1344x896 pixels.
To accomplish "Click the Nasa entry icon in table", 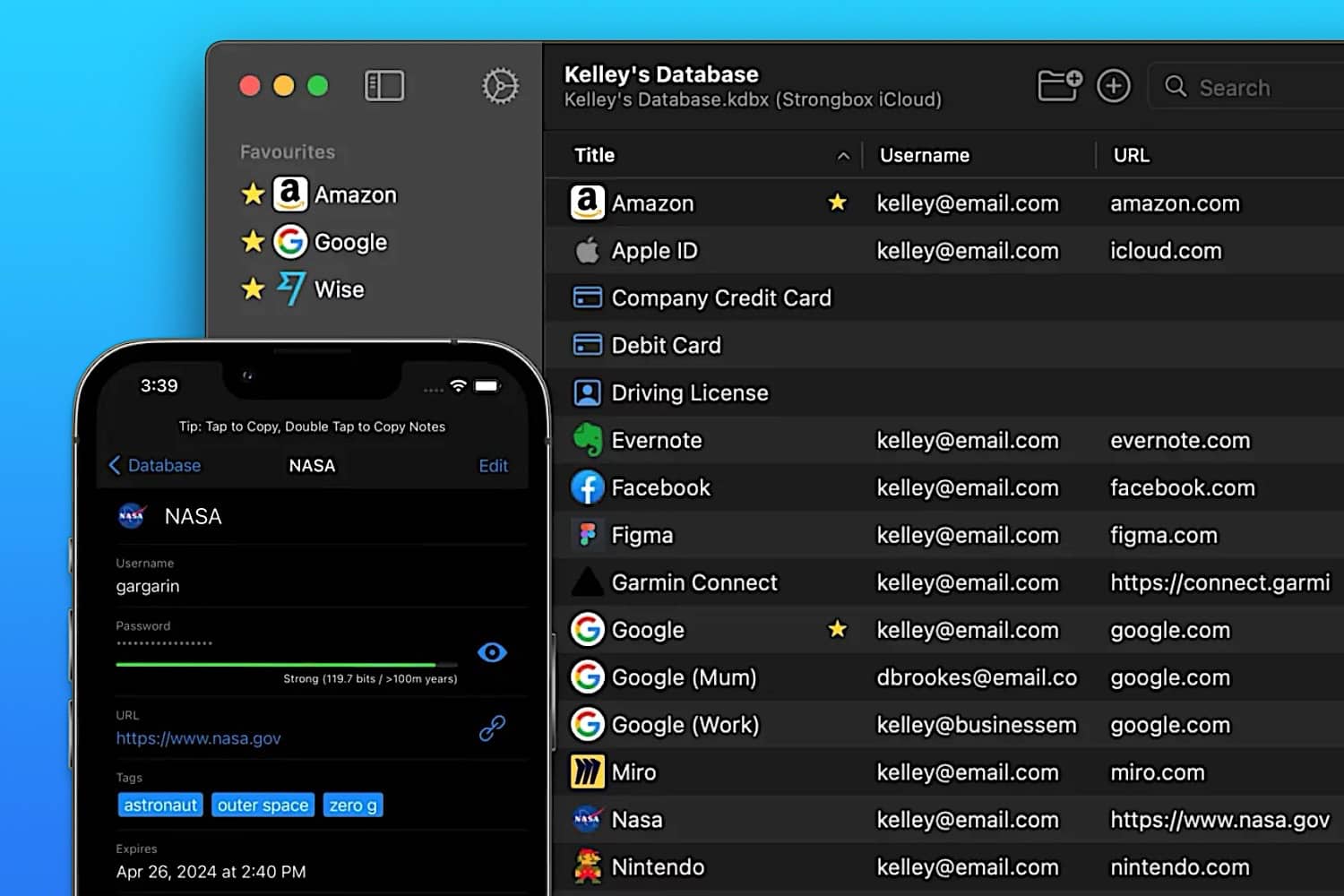I will point(588,819).
